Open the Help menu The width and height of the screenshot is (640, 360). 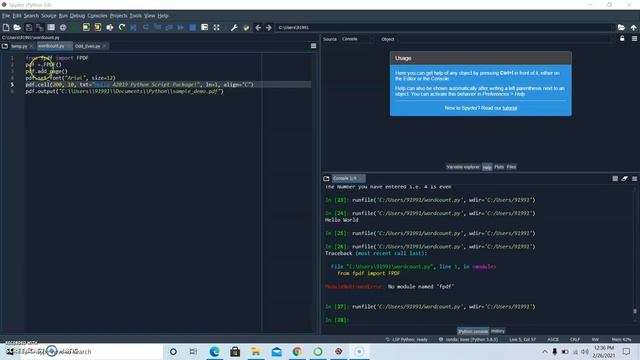pyautogui.click(x=163, y=16)
